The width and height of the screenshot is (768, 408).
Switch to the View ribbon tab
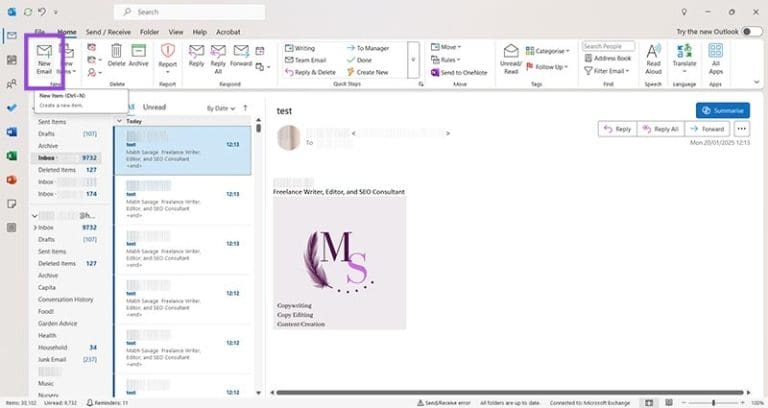pyautogui.click(x=175, y=32)
